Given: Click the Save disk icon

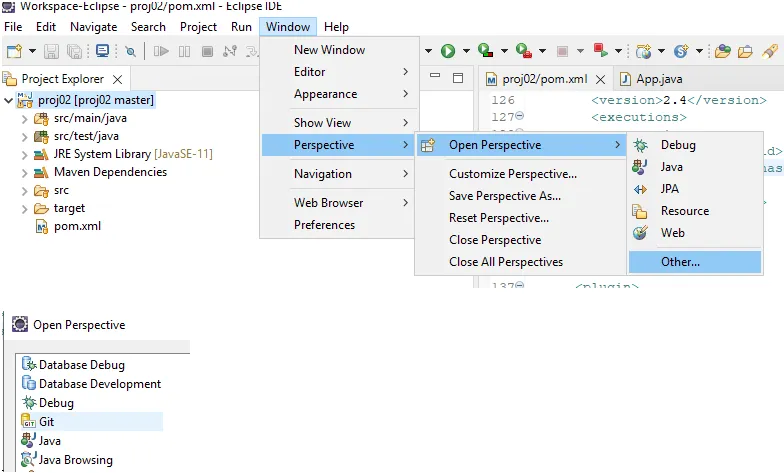Looking at the screenshot, I should tap(52, 51).
